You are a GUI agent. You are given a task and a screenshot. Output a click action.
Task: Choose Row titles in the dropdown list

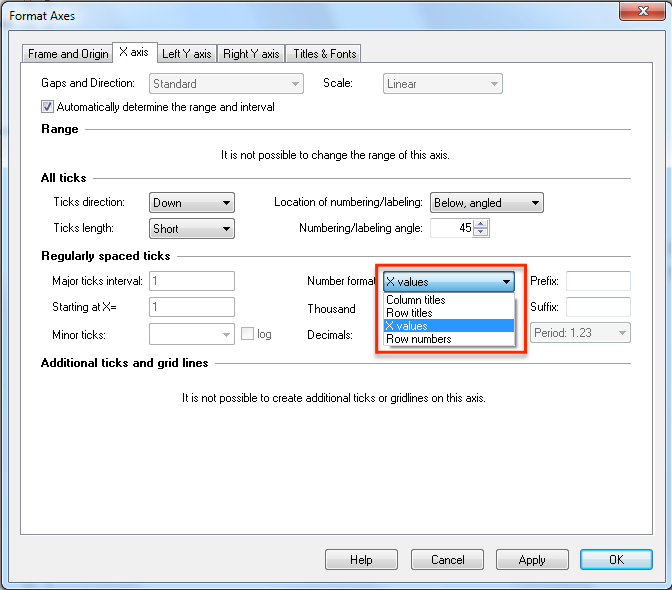[x=410, y=313]
